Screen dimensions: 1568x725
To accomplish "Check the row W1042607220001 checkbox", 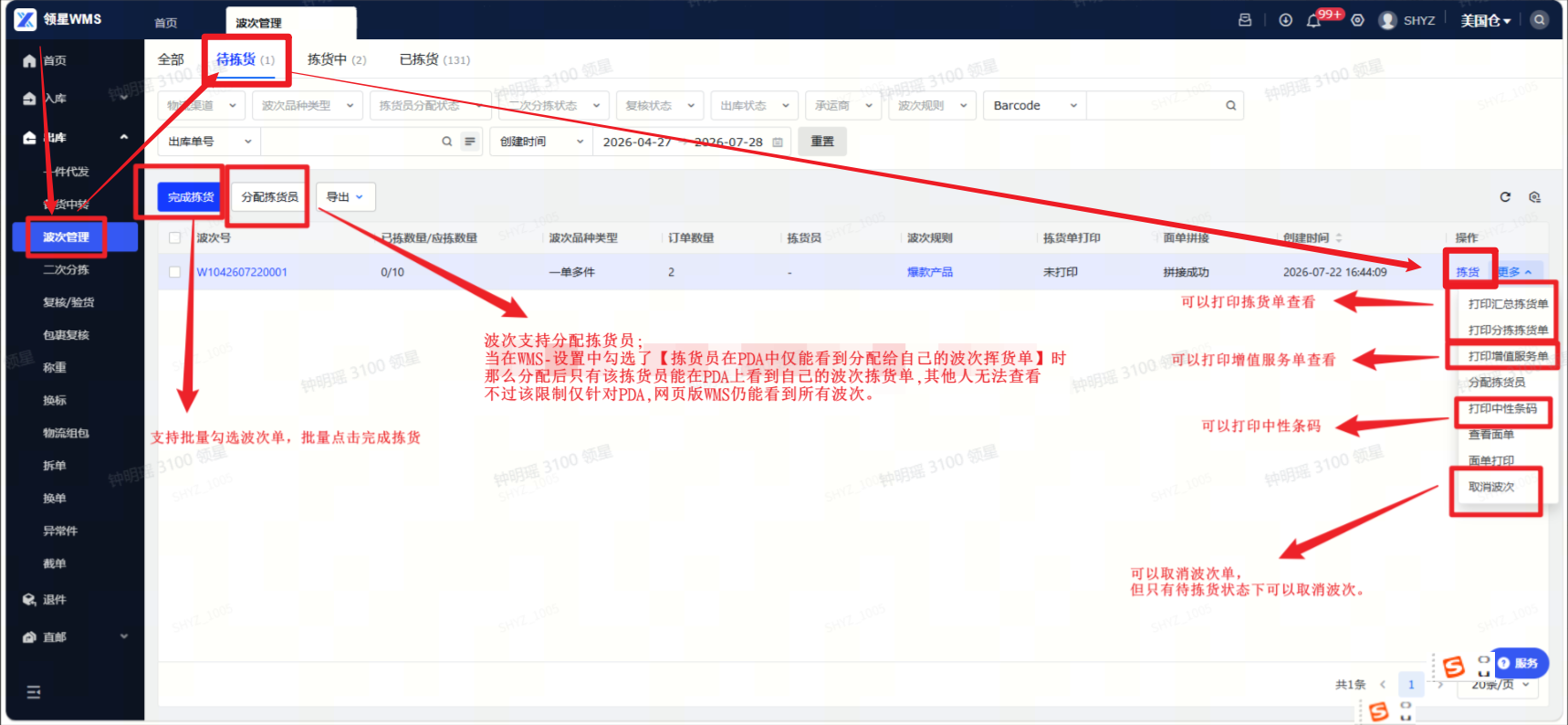I will coord(174,272).
